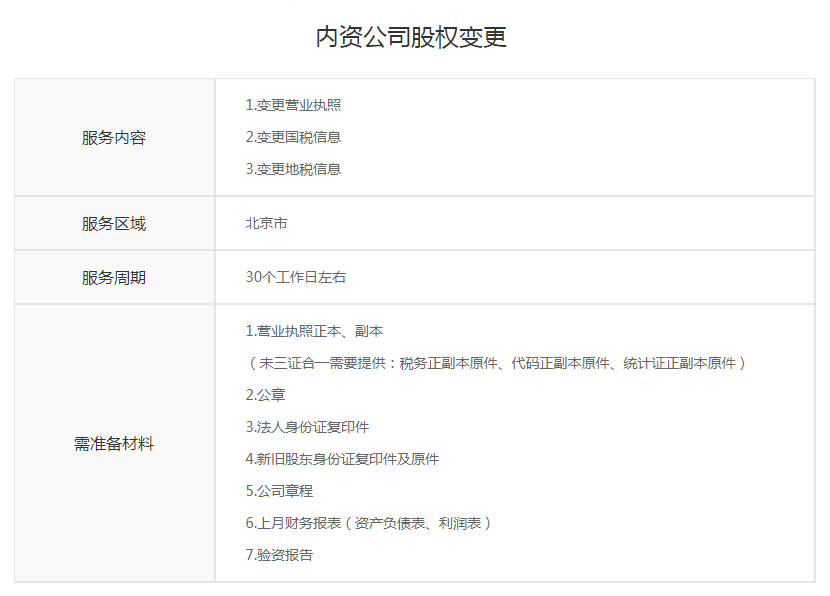Click the 7.验资报告 item

tap(279, 555)
